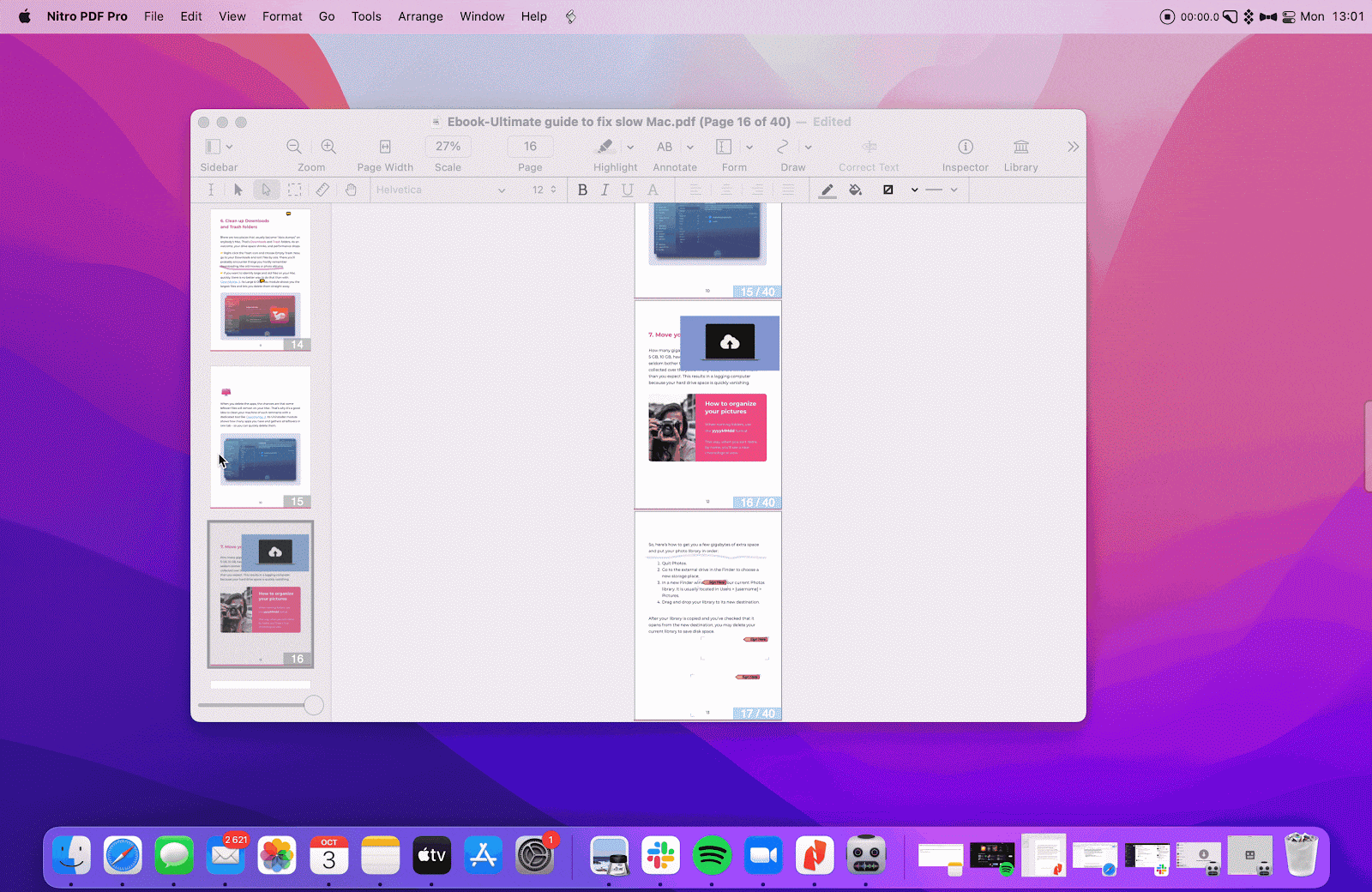Fit document to Page Width

coord(385,147)
